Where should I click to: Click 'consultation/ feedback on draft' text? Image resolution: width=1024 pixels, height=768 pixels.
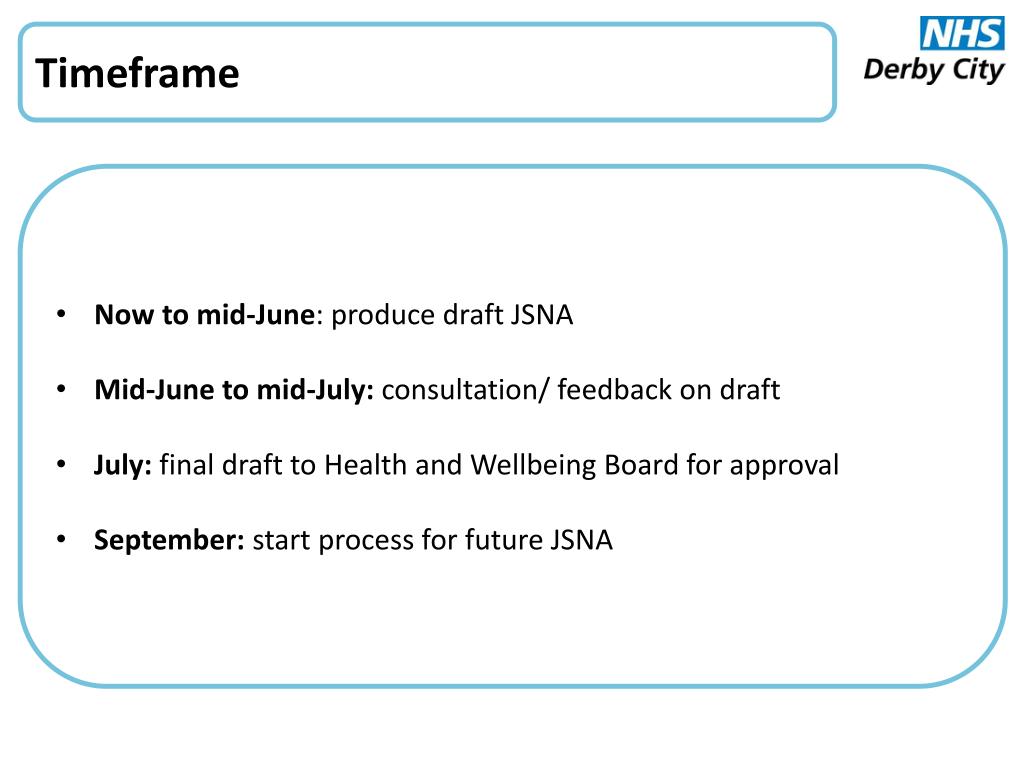581,390
